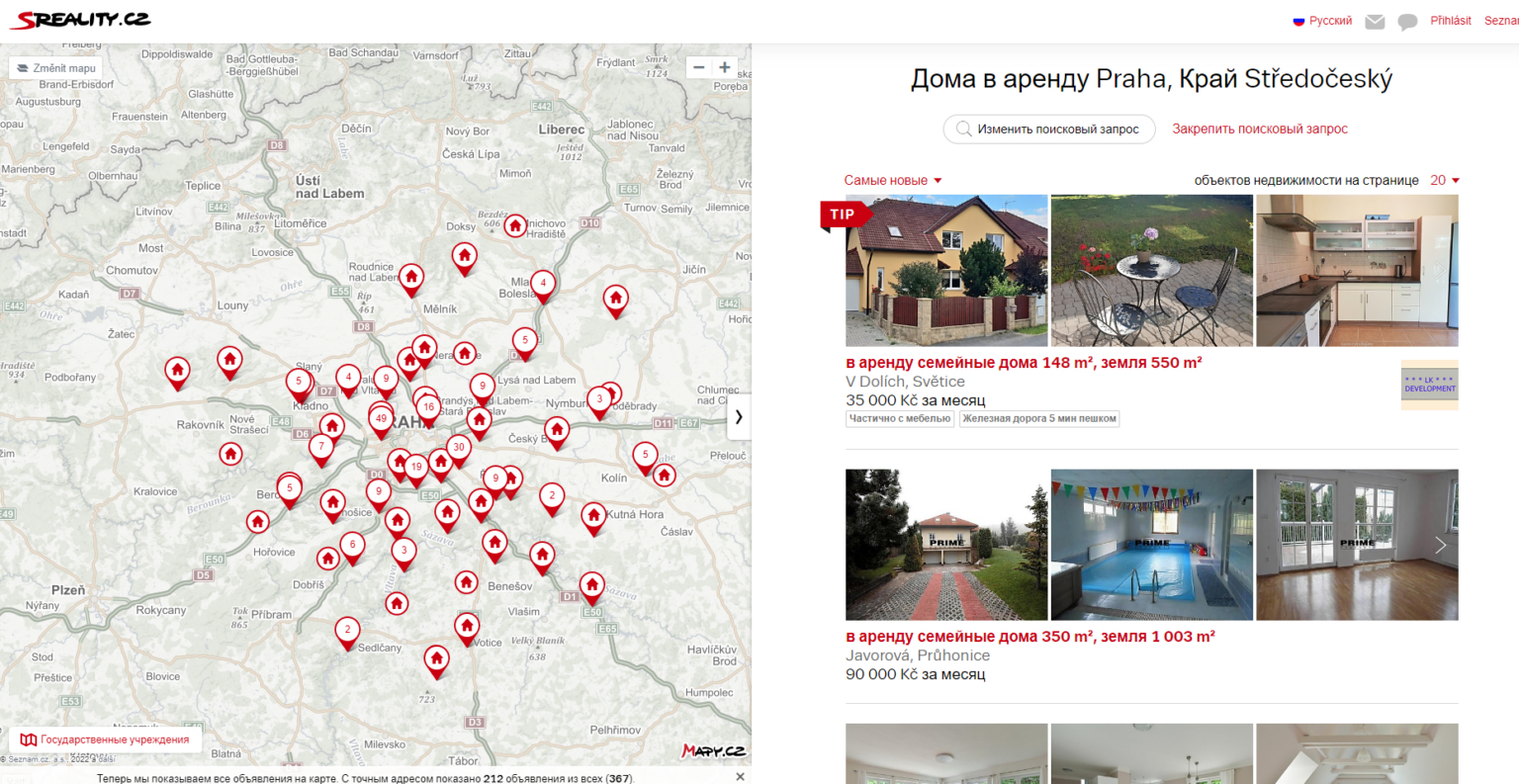Click the house marker near Roudnice nad Labem

(411, 277)
